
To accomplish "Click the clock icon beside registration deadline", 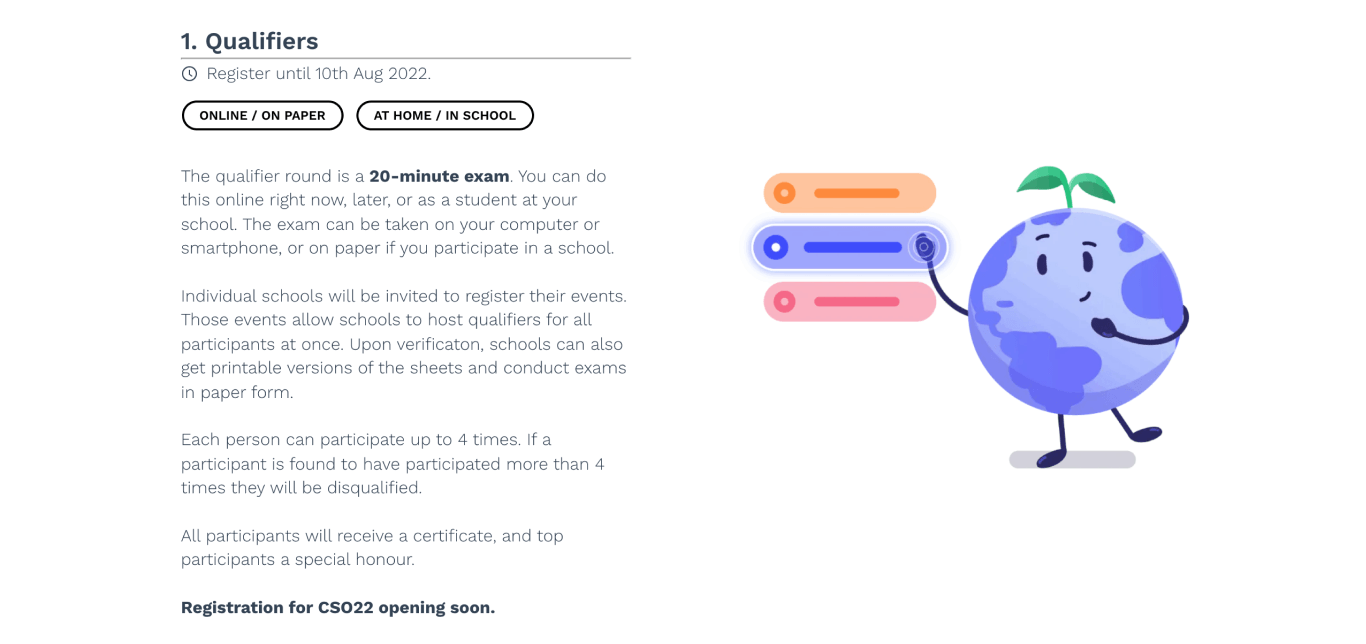I will [189, 74].
